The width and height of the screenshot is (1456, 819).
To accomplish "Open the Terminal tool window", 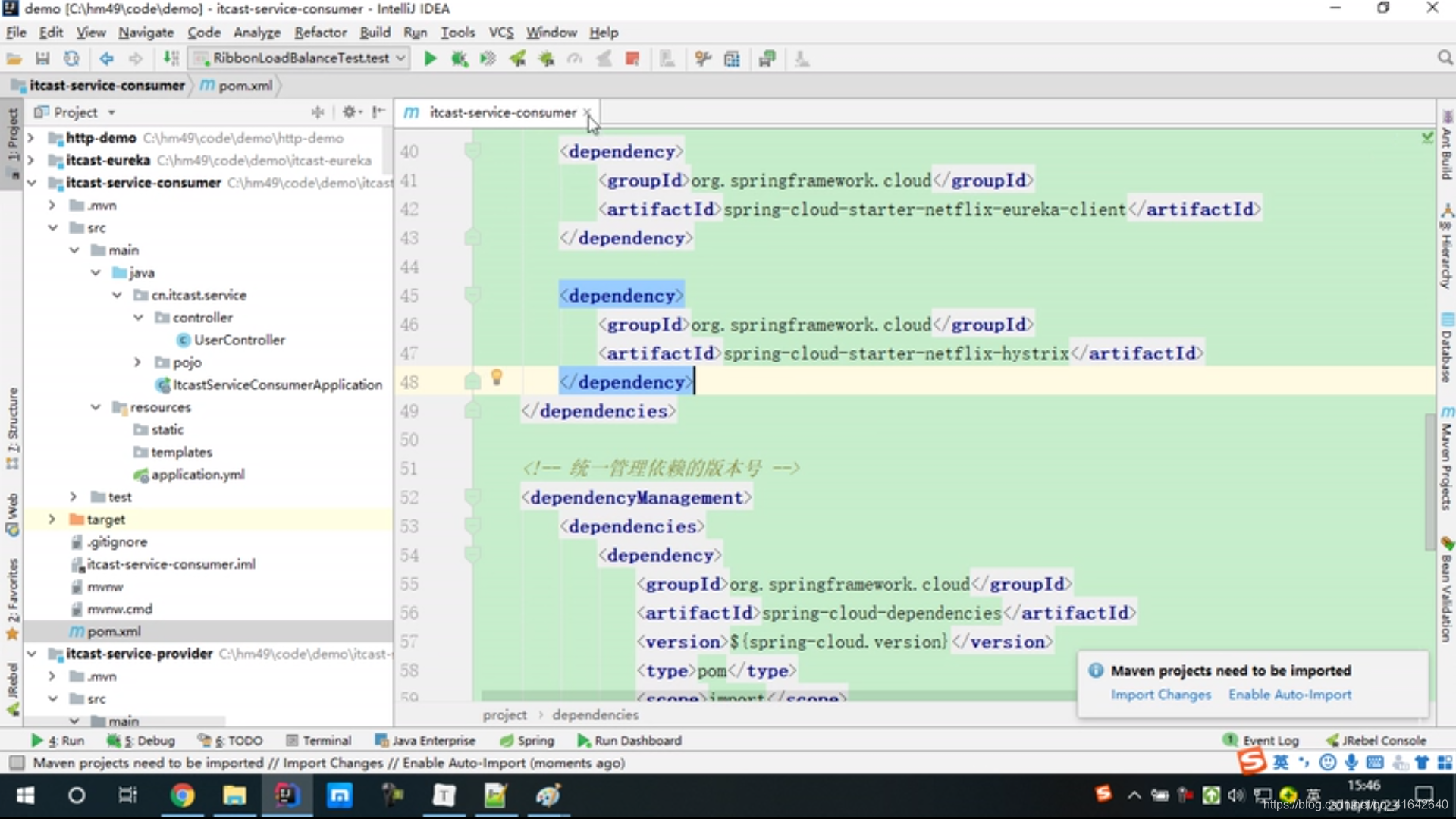I will [318, 740].
